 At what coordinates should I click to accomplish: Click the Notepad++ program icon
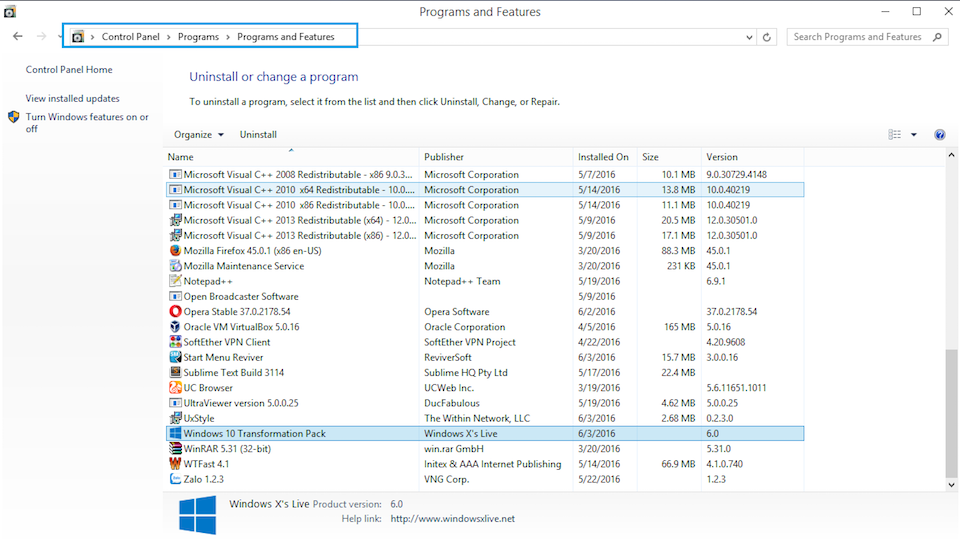pos(175,281)
